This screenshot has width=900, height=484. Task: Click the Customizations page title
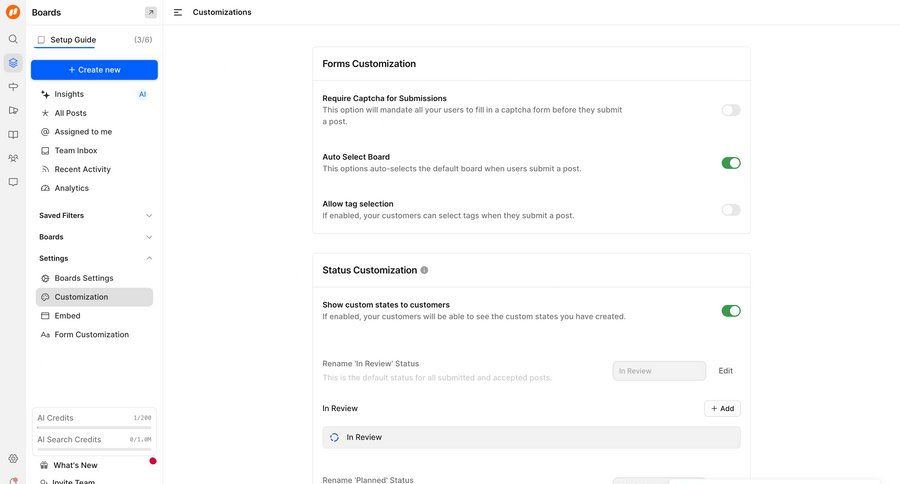tap(222, 12)
